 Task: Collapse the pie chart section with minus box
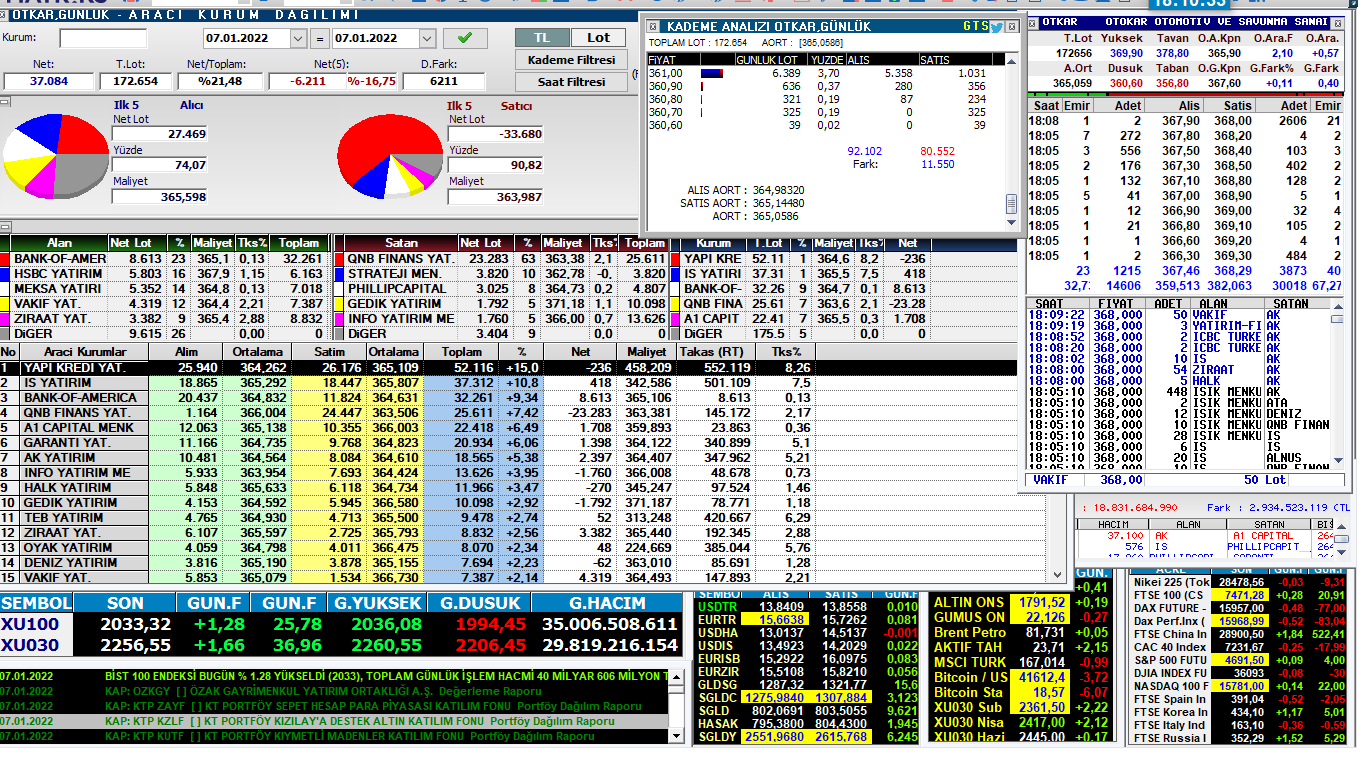tap(4, 100)
